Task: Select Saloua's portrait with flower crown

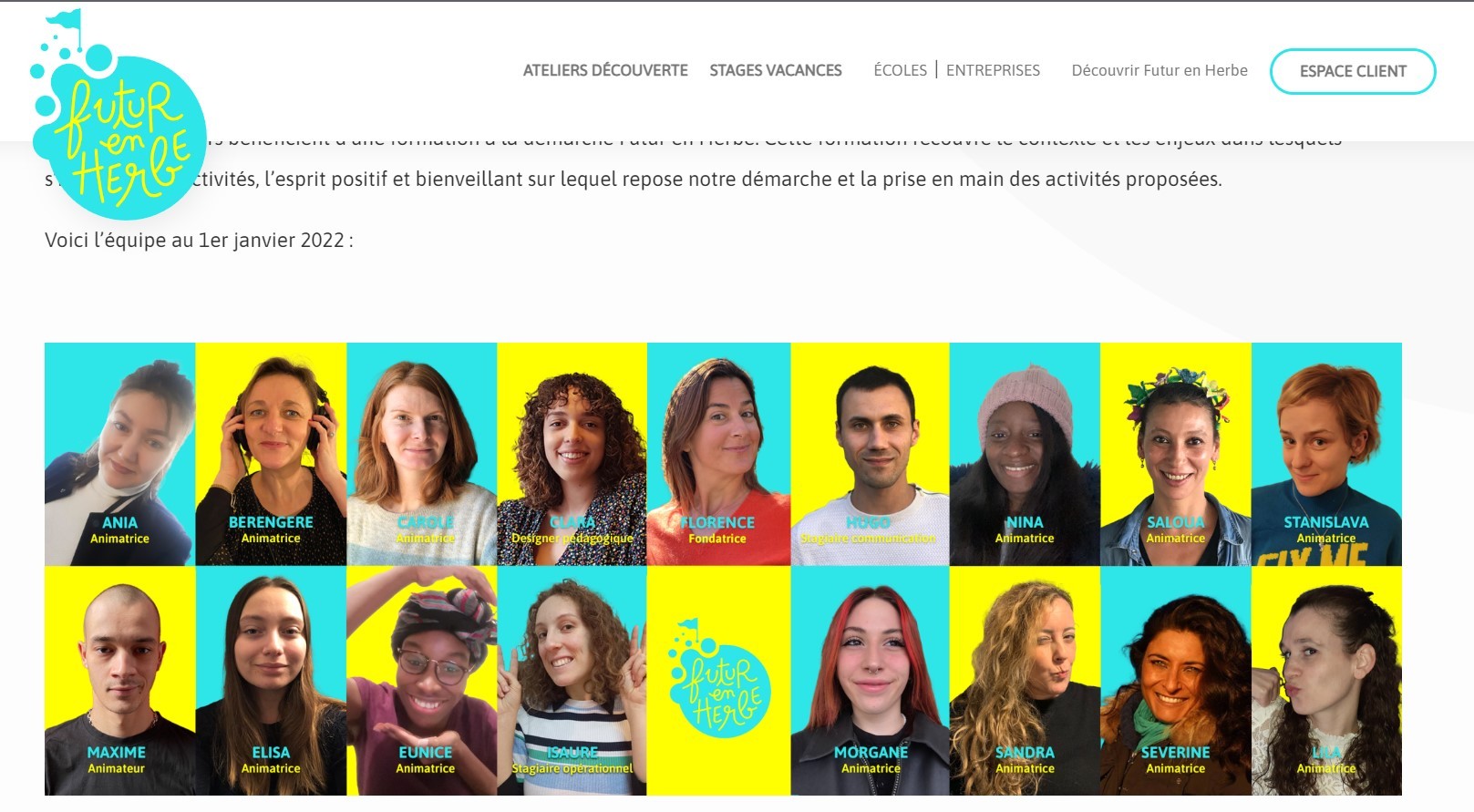Action: click(x=1176, y=454)
